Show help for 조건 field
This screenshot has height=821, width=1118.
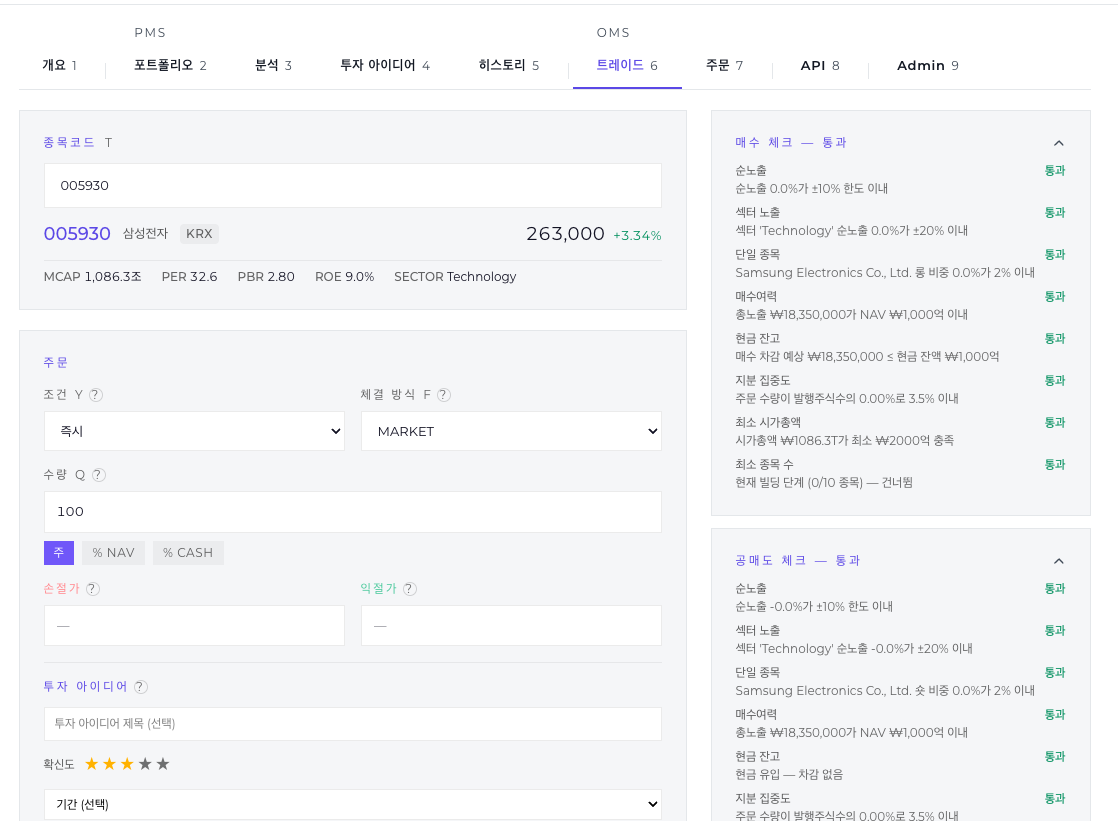click(96, 395)
